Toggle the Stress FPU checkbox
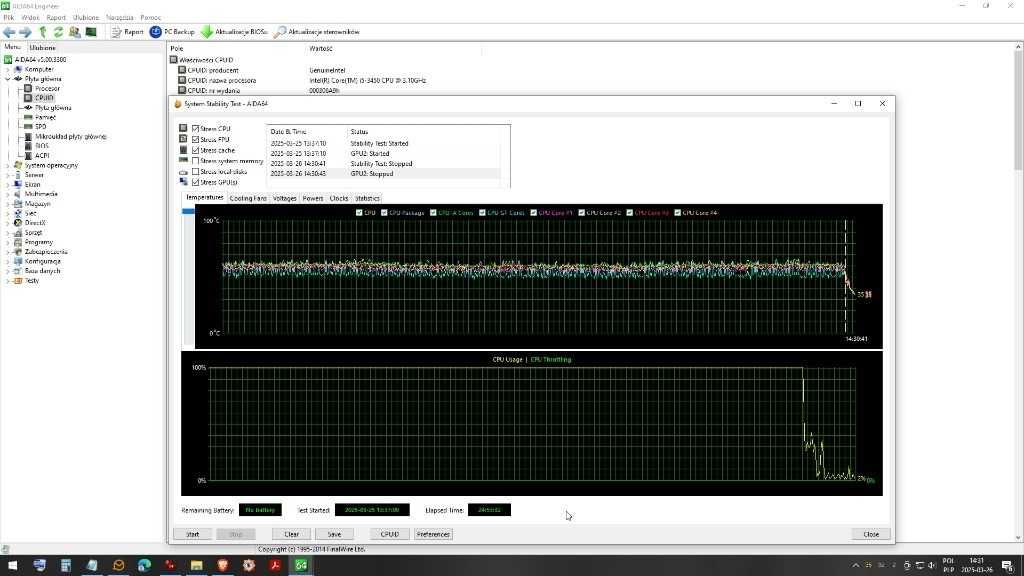 (195, 139)
